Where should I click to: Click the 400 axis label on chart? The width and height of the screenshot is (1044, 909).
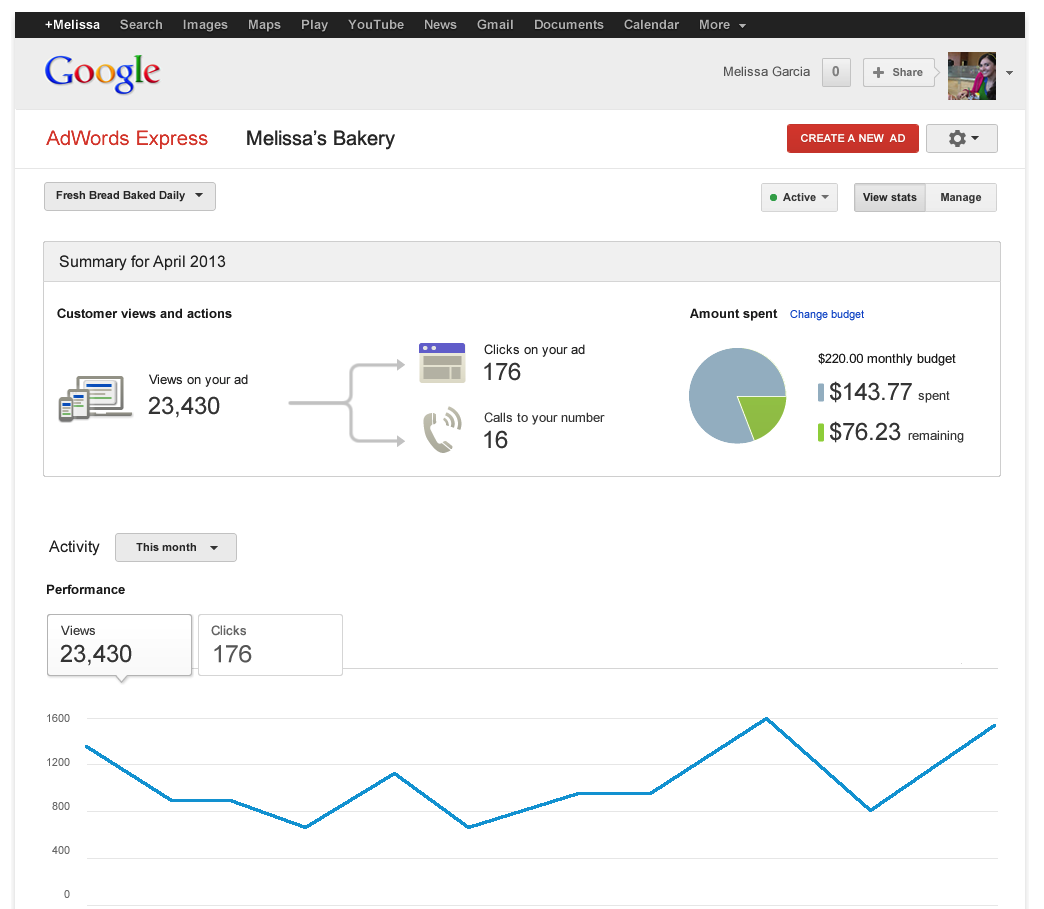tap(61, 850)
